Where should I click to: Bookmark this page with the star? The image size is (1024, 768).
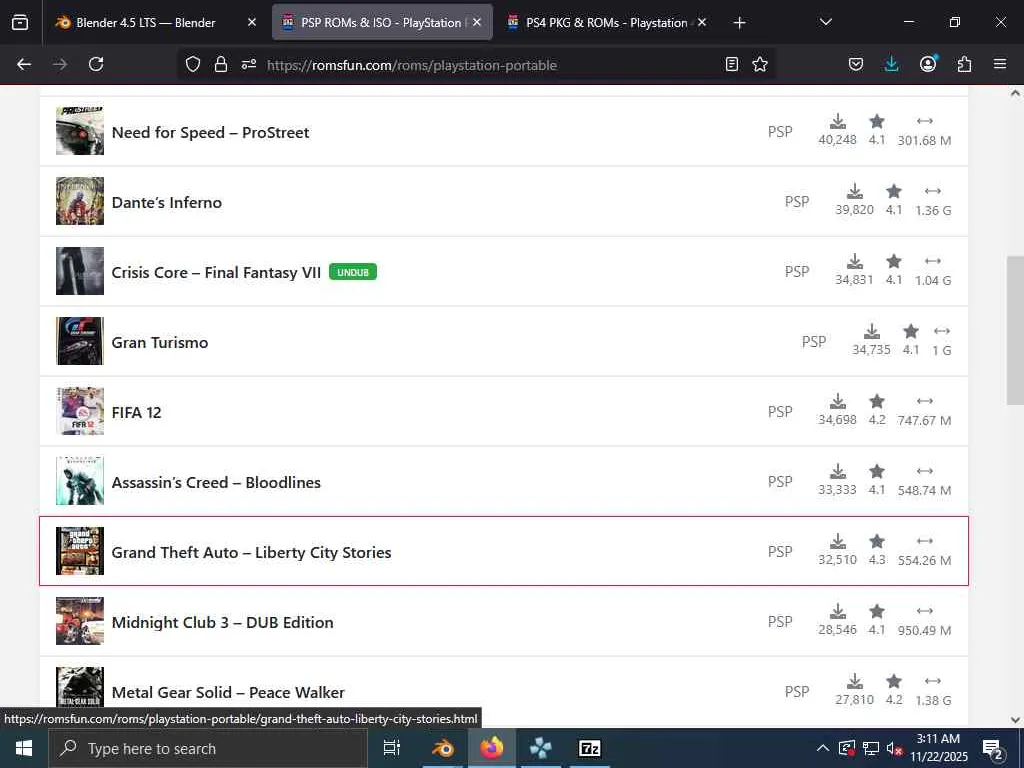pos(760,64)
